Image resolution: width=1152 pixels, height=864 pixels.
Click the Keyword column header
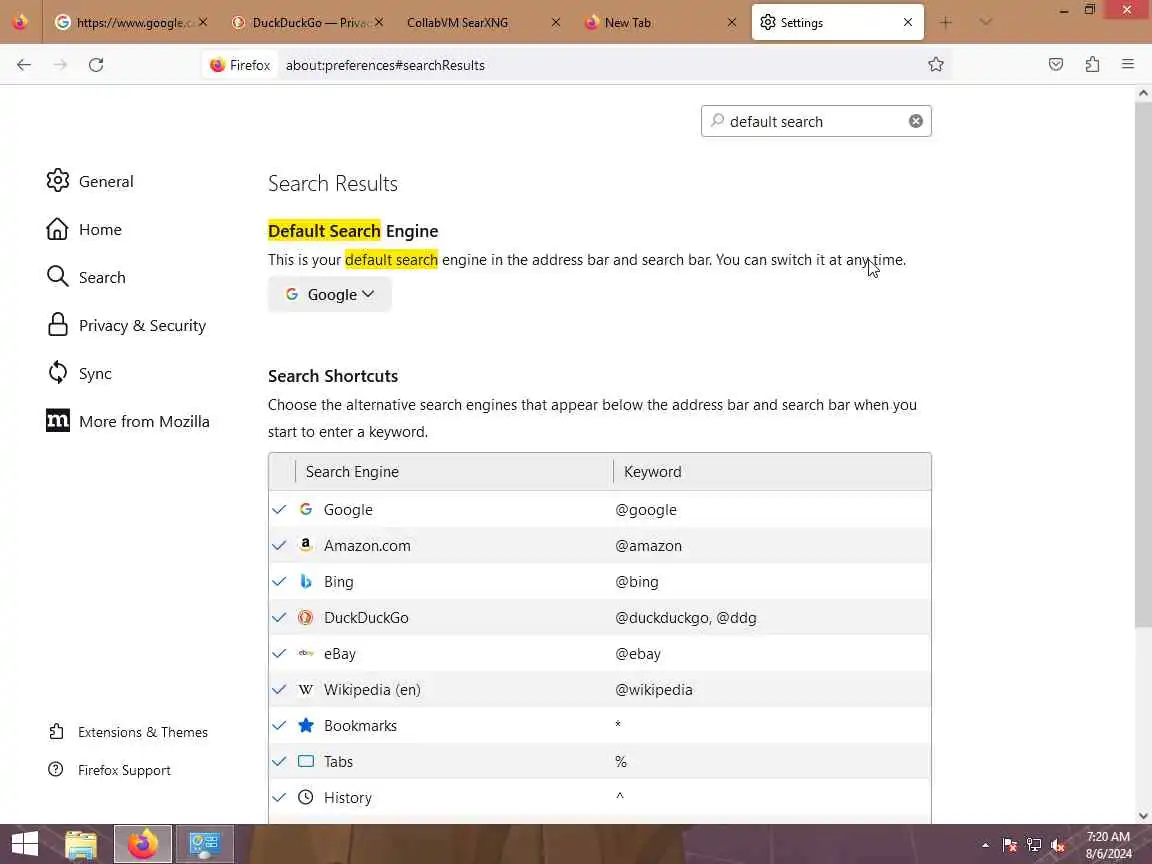tap(772, 472)
